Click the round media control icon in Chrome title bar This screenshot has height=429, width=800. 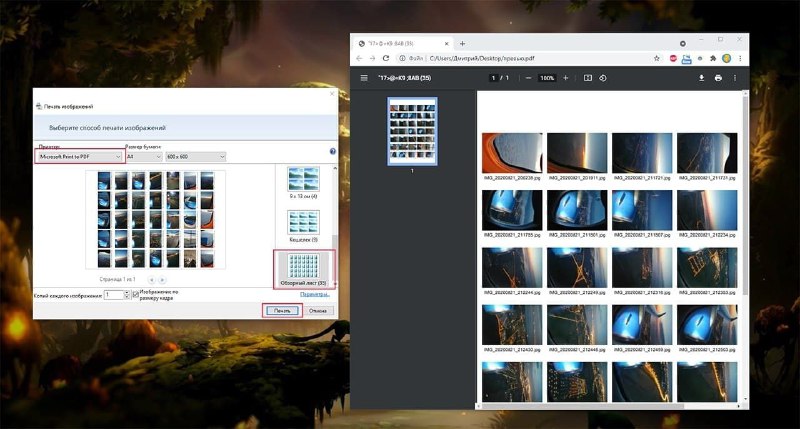pos(683,43)
